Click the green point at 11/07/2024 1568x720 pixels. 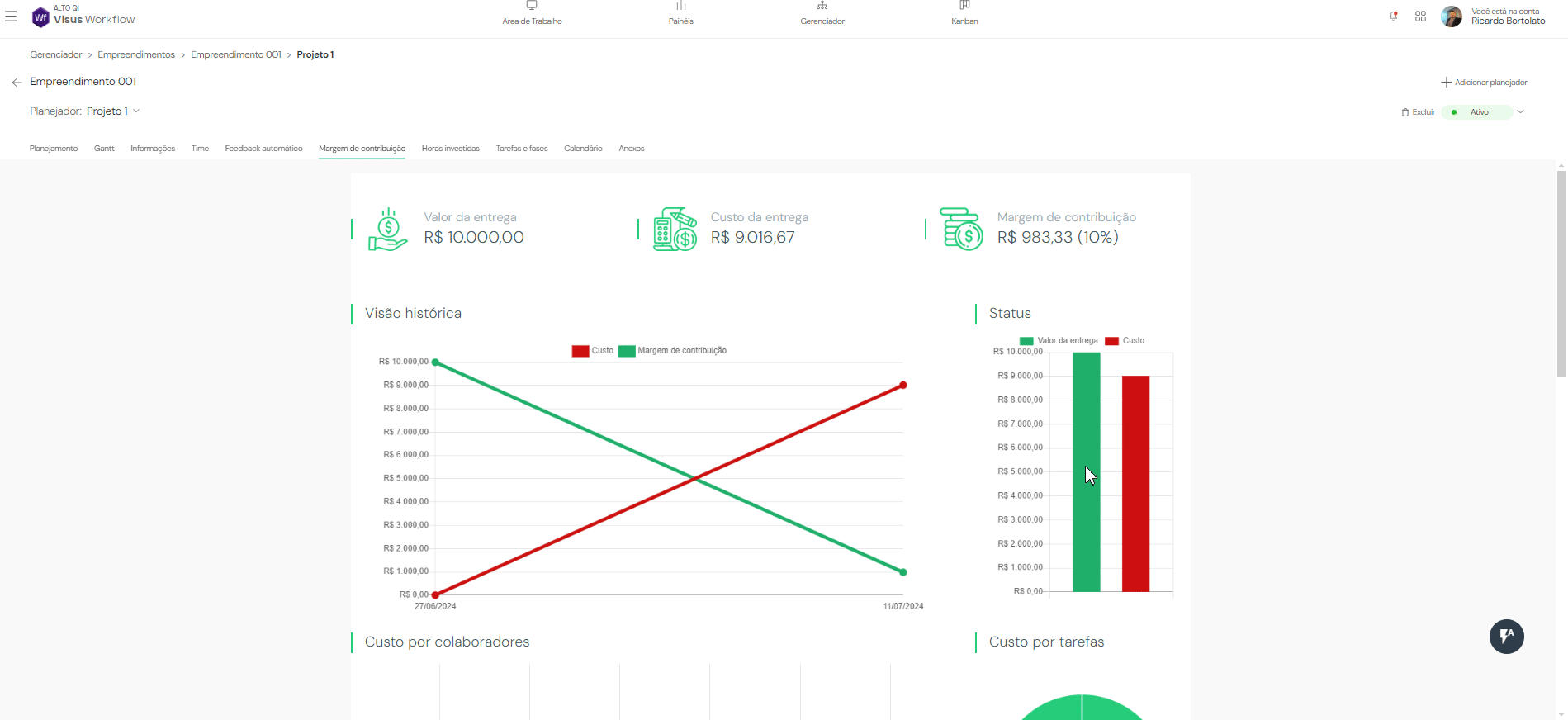[x=903, y=572]
